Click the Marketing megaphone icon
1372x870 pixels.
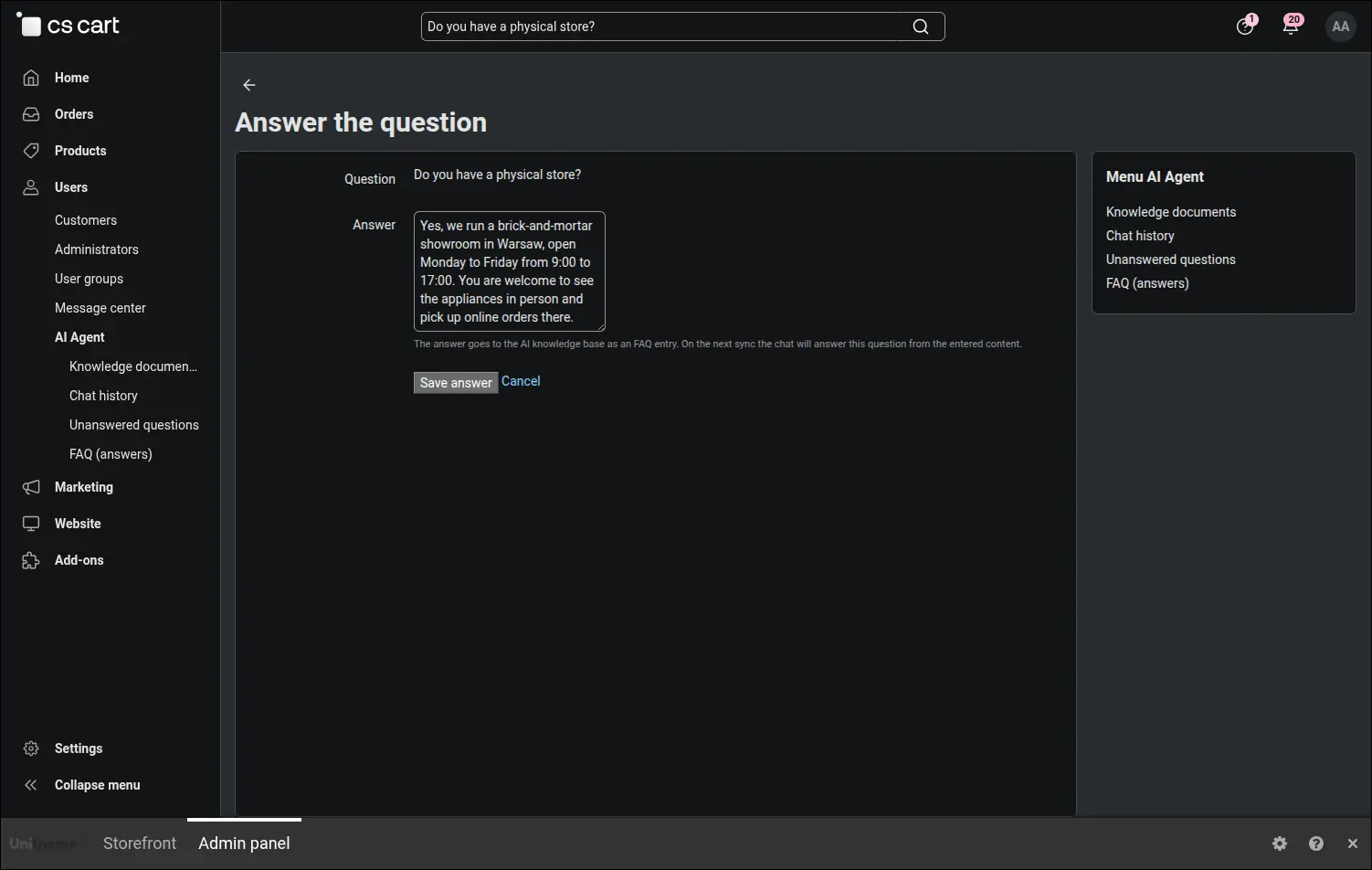31,487
